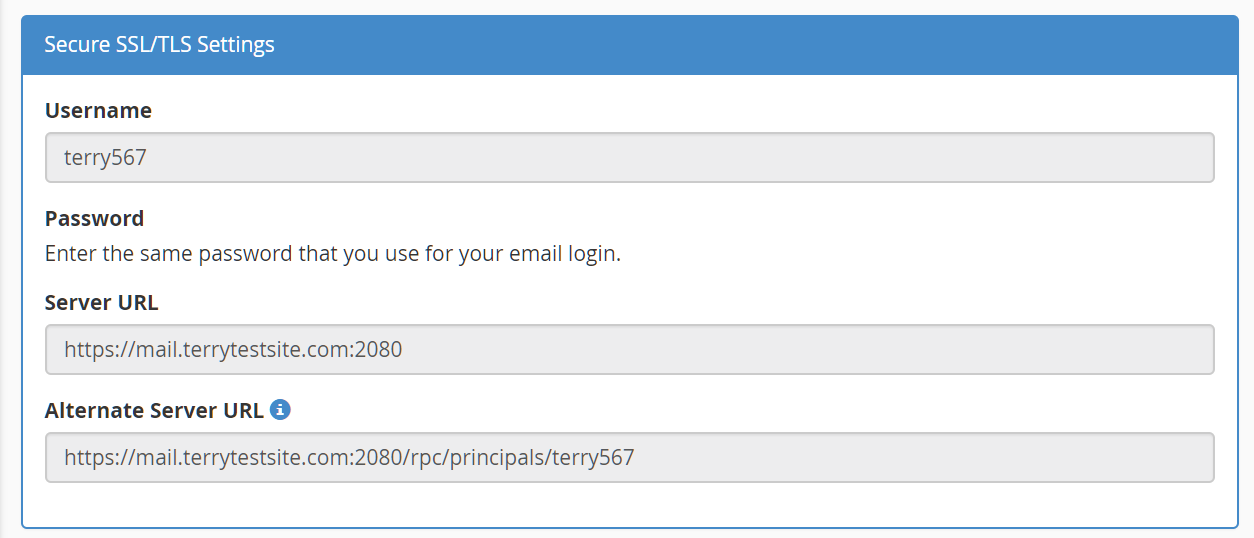Focus the Username field containing terry567
The height and width of the screenshot is (538, 1254).
click(630, 158)
